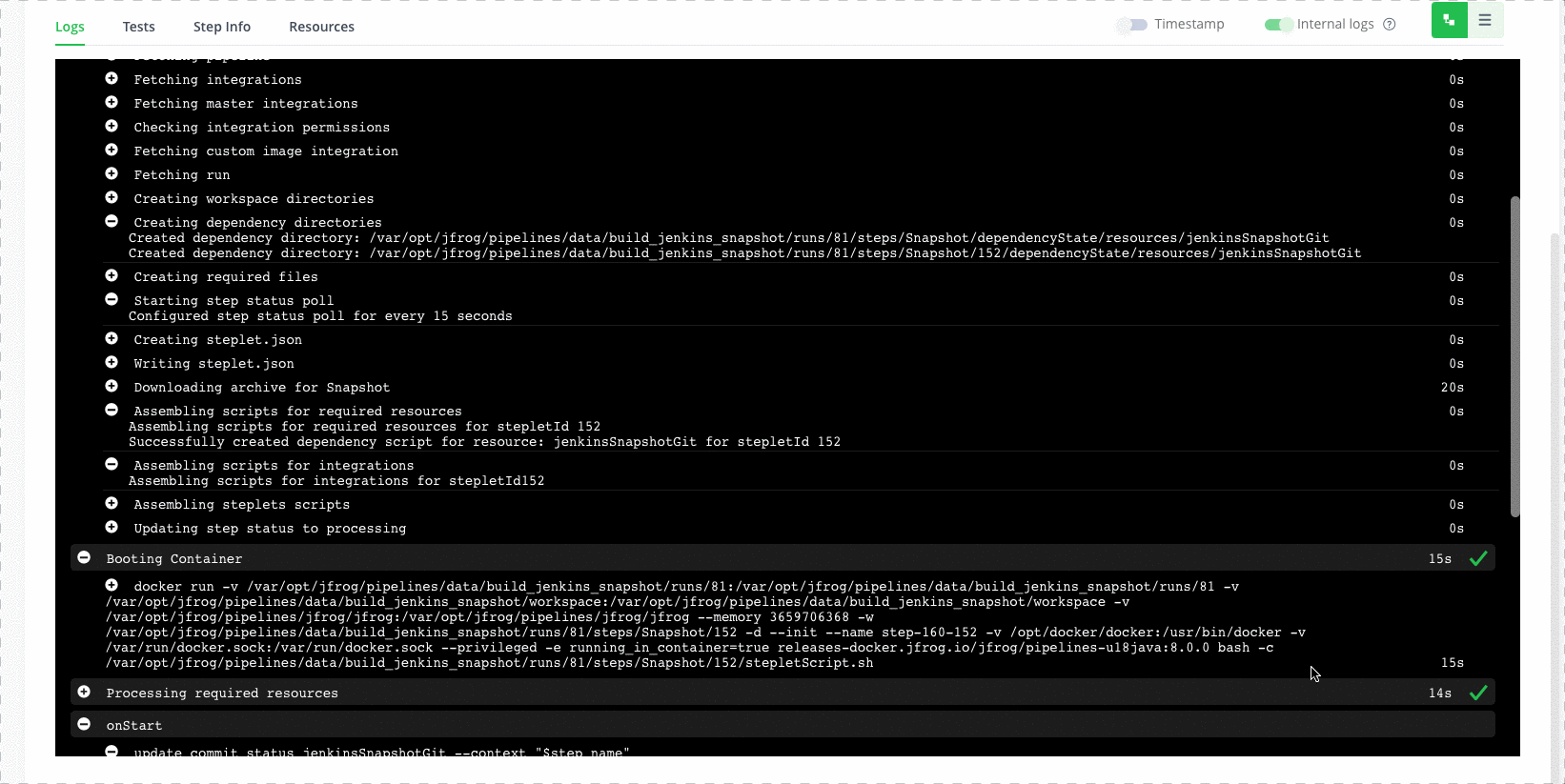Collapse the onStart section
The height and width of the screenshot is (784, 1565).
84,725
